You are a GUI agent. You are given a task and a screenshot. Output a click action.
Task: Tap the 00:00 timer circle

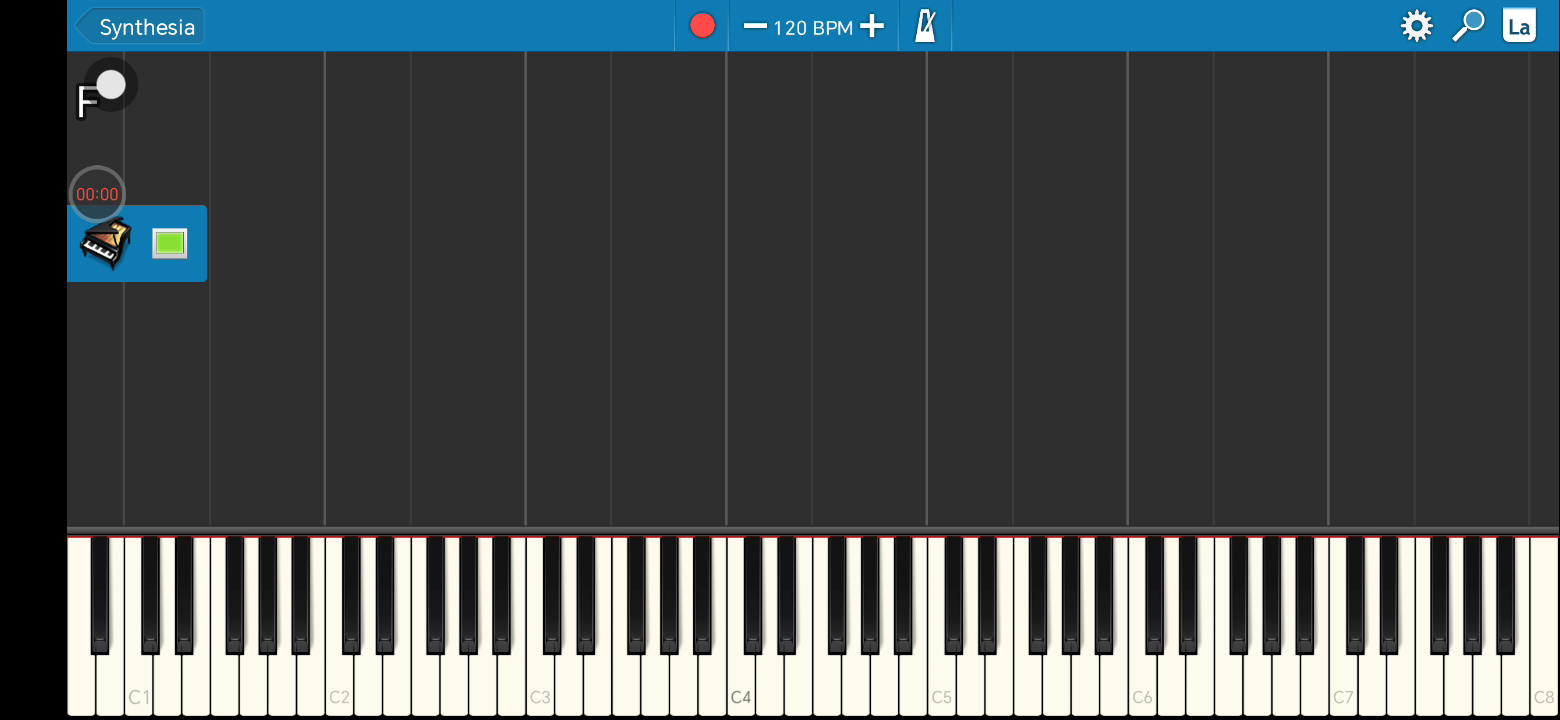click(x=97, y=194)
